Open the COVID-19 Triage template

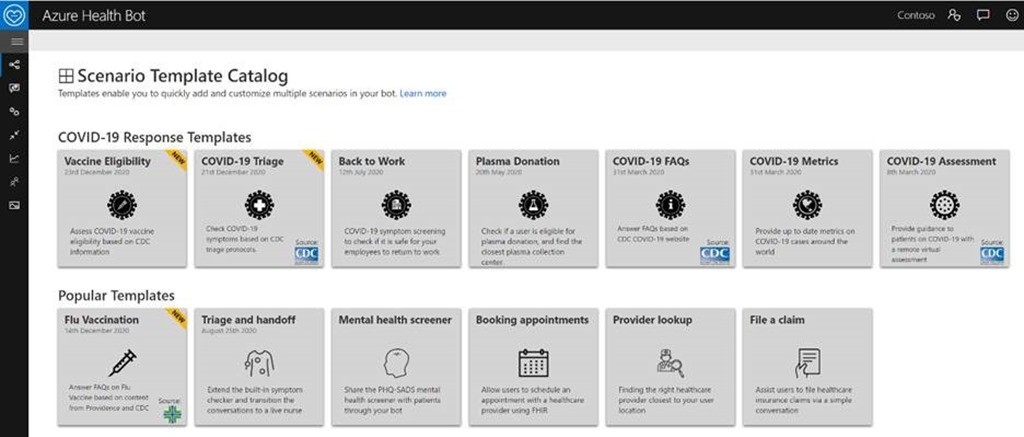click(x=259, y=209)
